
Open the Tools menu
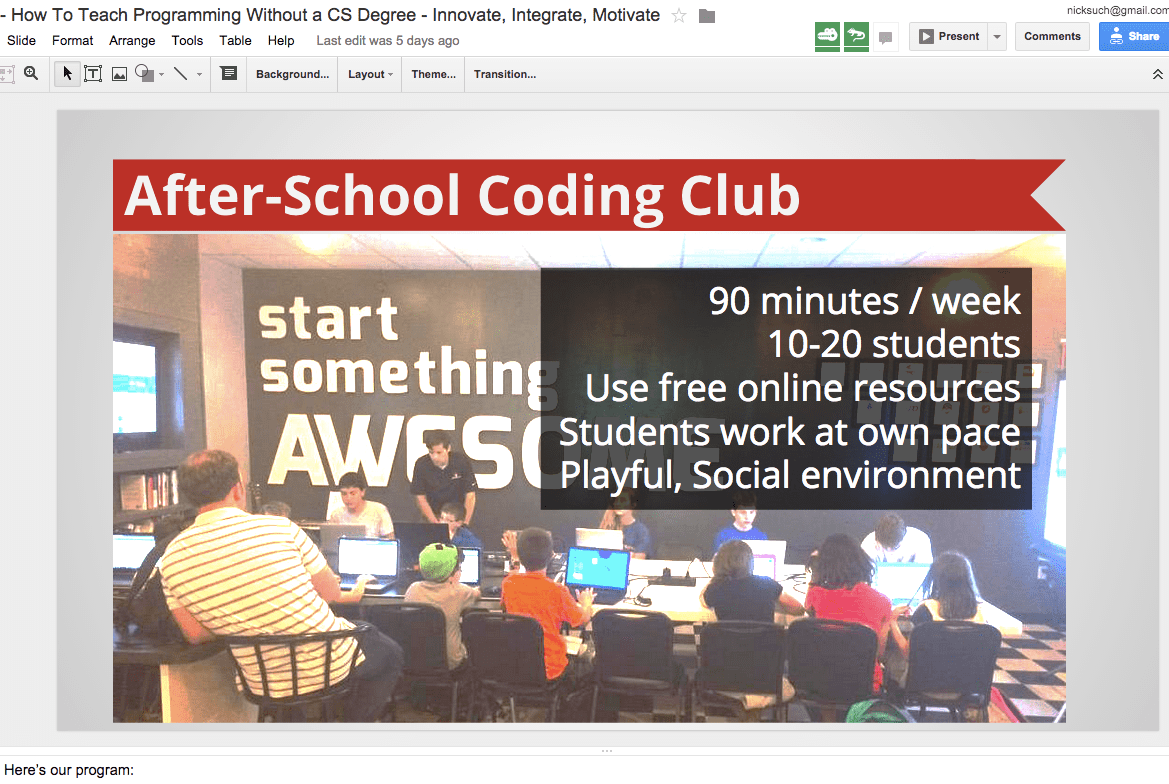tap(187, 40)
